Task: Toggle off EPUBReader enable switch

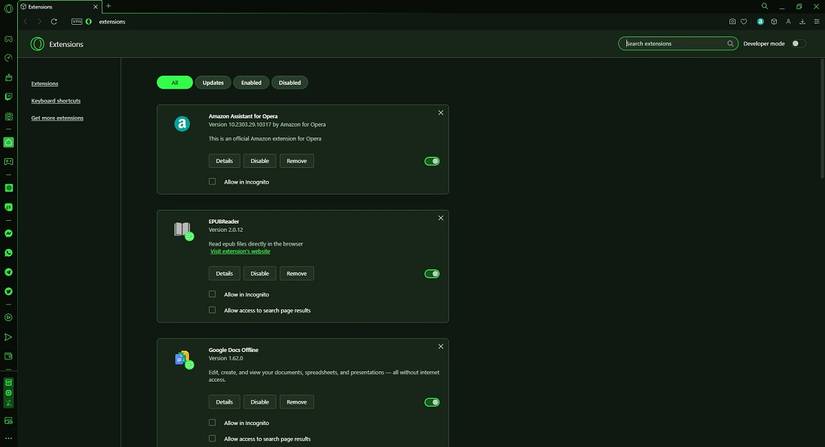Action: [x=432, y=274]
